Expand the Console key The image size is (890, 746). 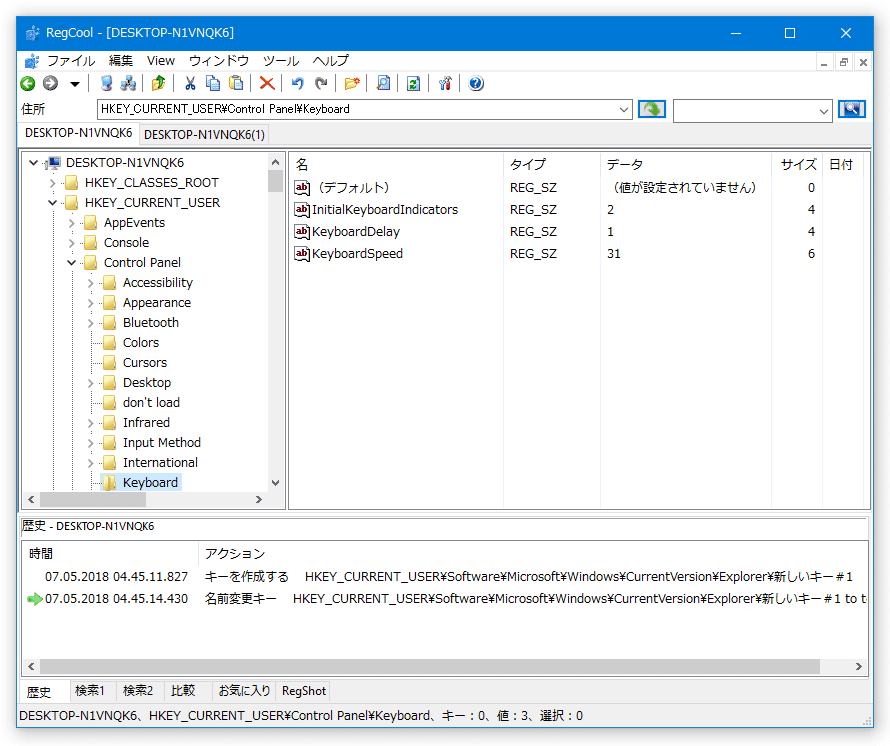coord(72,243)
